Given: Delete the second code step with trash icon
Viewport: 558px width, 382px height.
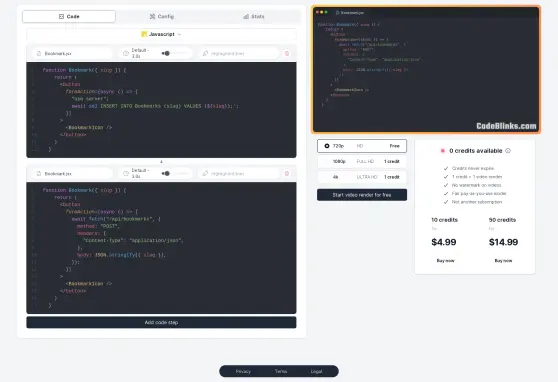Looking at the screenshot, I should click(x=287, y=174).
